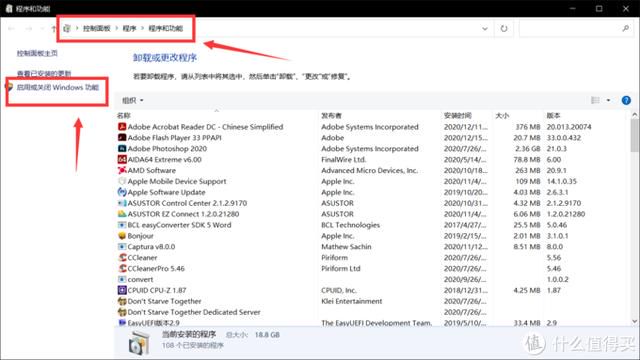Expand the address bar history dropdown

484,29
